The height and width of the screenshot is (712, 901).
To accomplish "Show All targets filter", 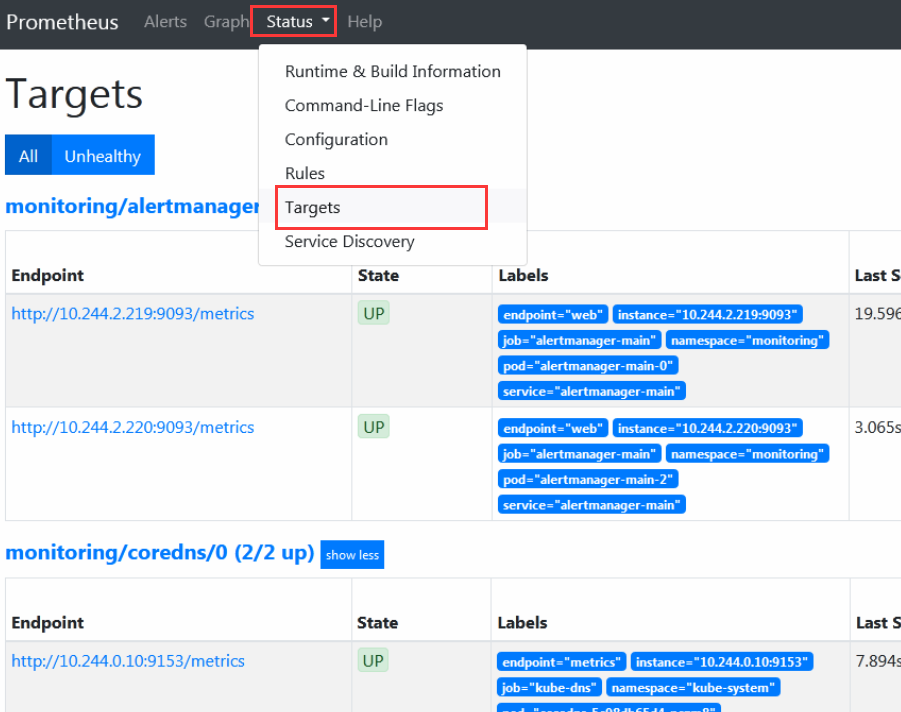I will [x=28, y=155].
